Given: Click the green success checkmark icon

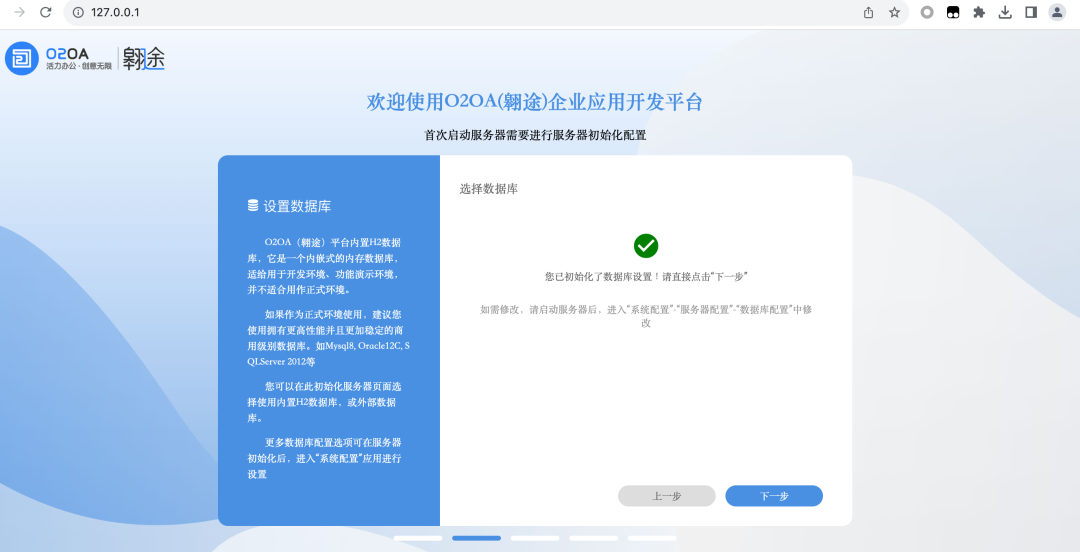Looking at the screenshot, I should point(646,246).
